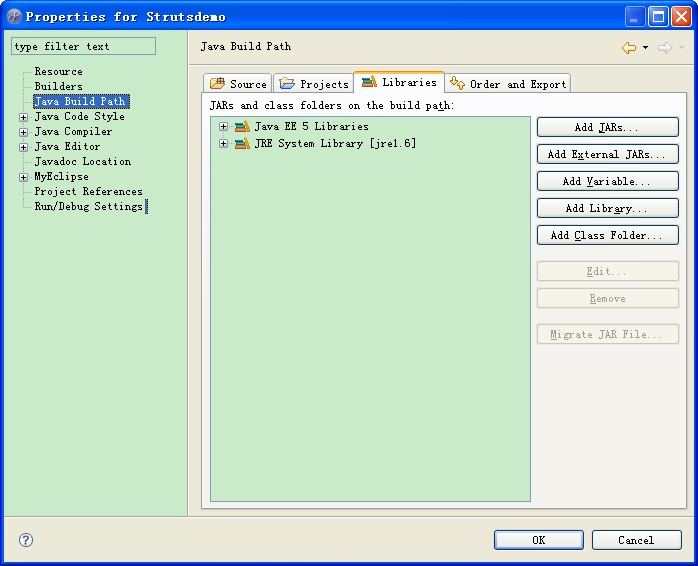The height and width of the screenshot is (566, 698).
Task: Select Resource in the properties tree
Action: point(58,71)
